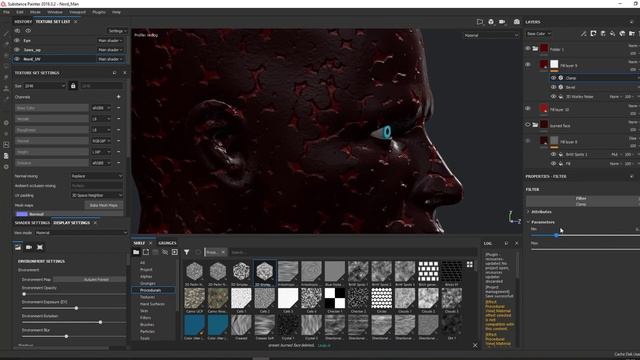
Task: Open Normal channel format dropdown
Action: 101,141
